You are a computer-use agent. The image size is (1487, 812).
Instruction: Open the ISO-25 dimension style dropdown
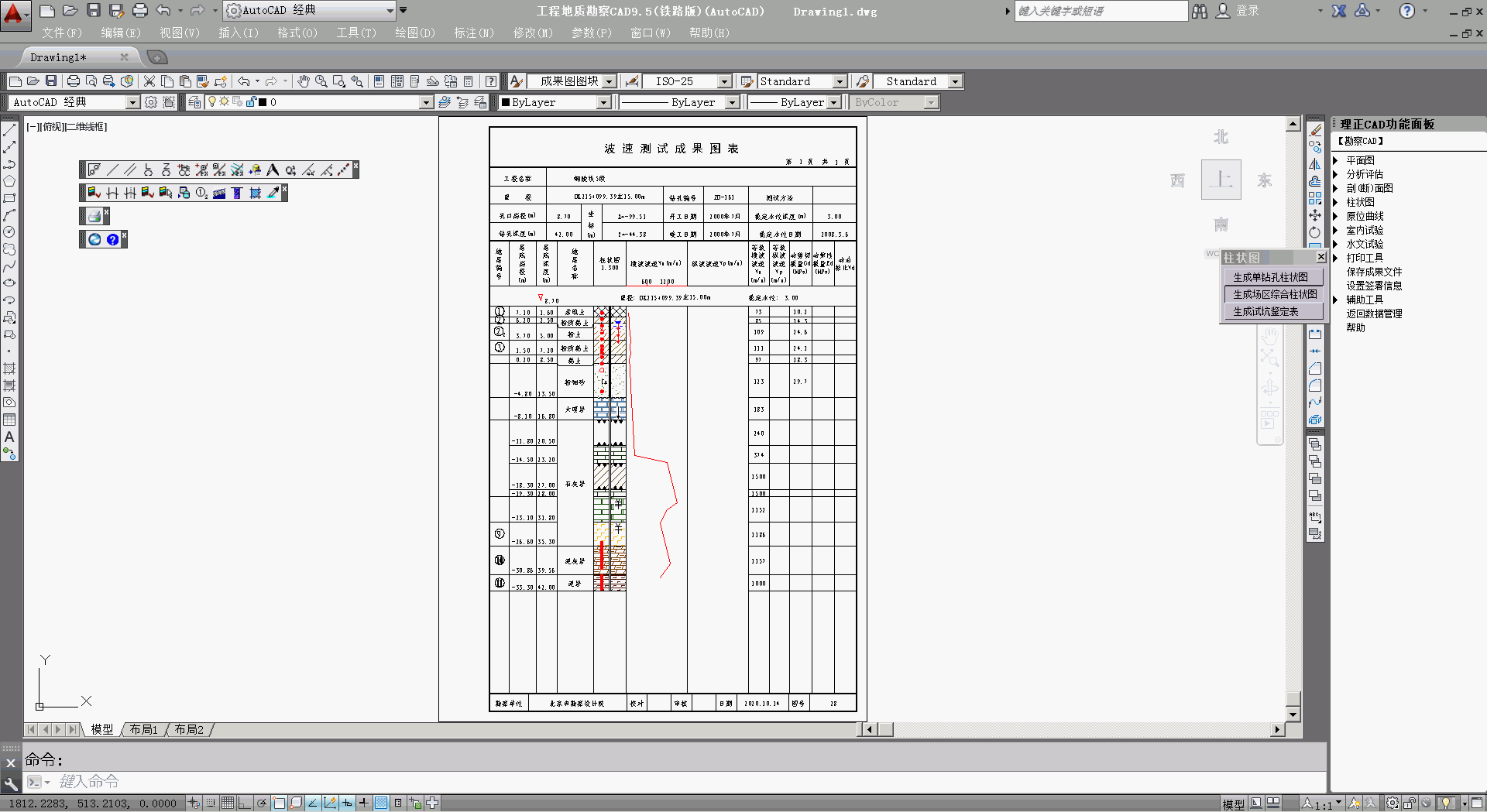click(724, 81)
